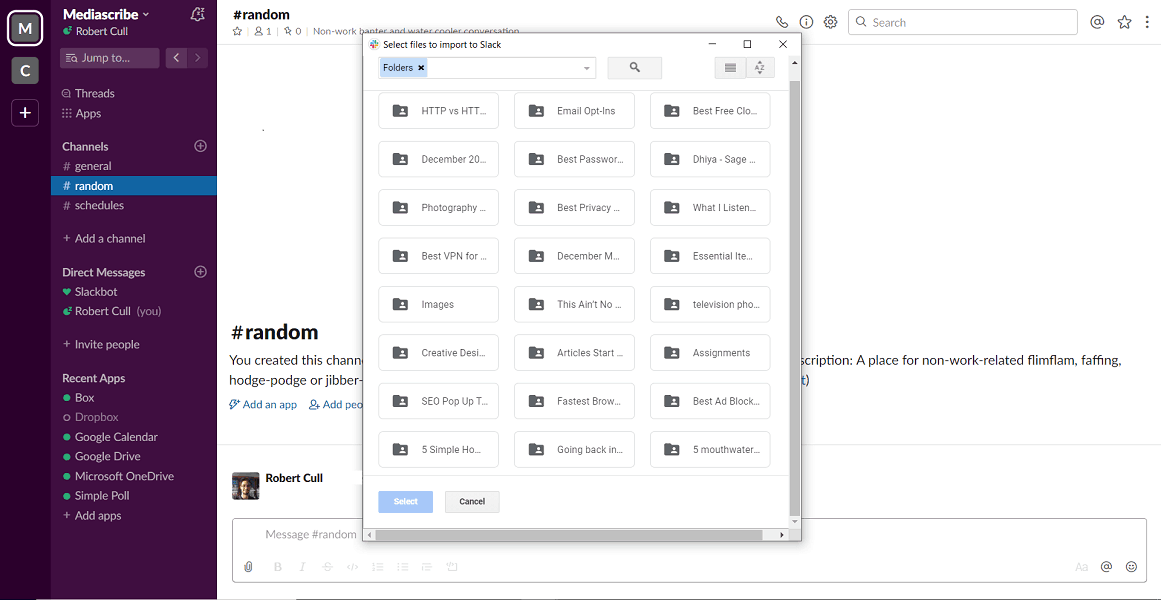Select the television pho... folder
This screenshot has width=1161, height=600.
[710, 304]
